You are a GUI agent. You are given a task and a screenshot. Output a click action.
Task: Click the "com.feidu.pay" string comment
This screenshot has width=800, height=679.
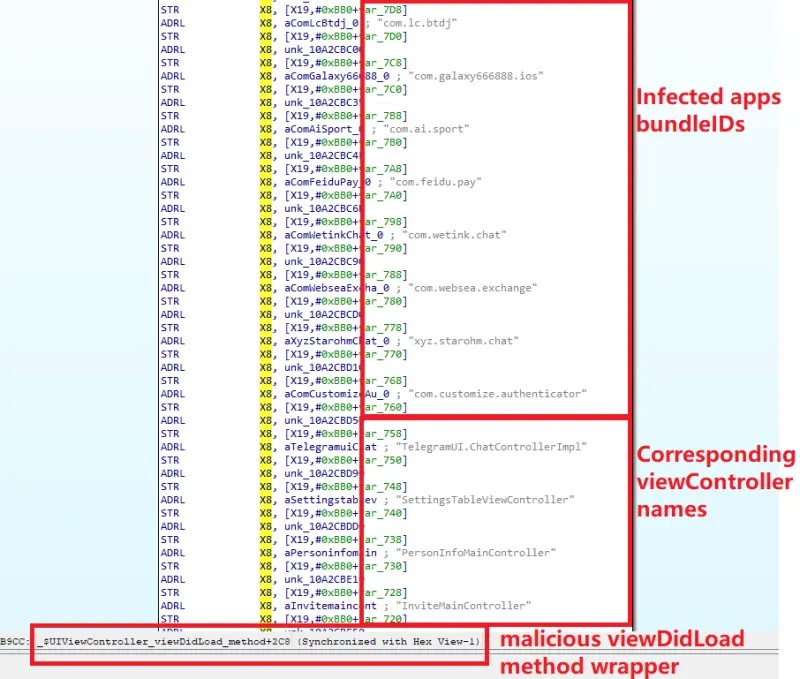[435, 182]
